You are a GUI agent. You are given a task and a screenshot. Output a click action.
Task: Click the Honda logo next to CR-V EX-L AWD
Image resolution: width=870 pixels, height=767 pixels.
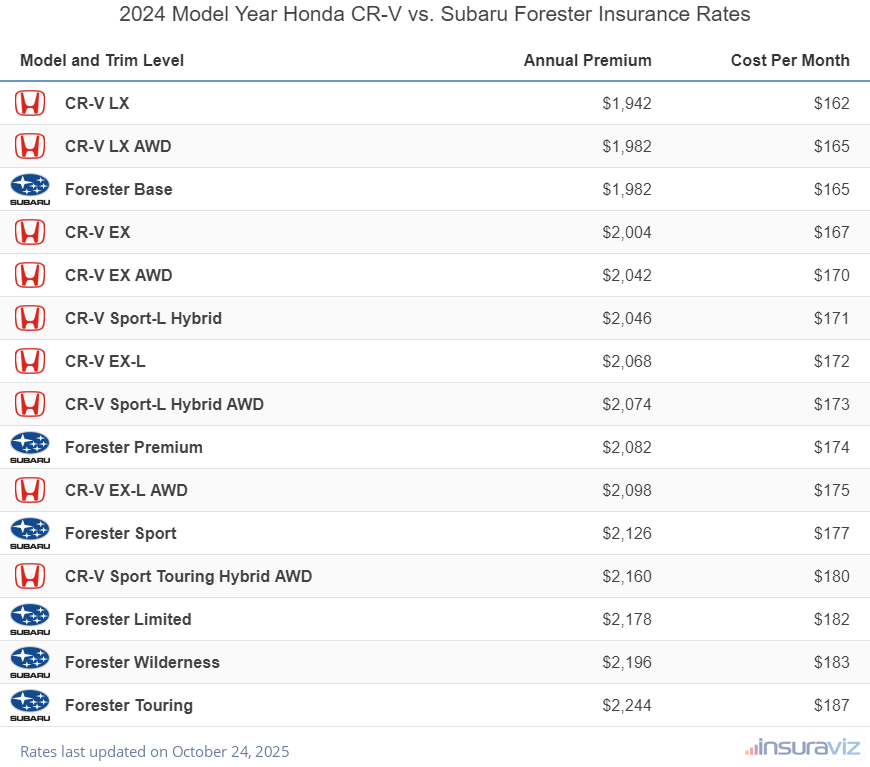pyautogui.click(x=30, y=490)
